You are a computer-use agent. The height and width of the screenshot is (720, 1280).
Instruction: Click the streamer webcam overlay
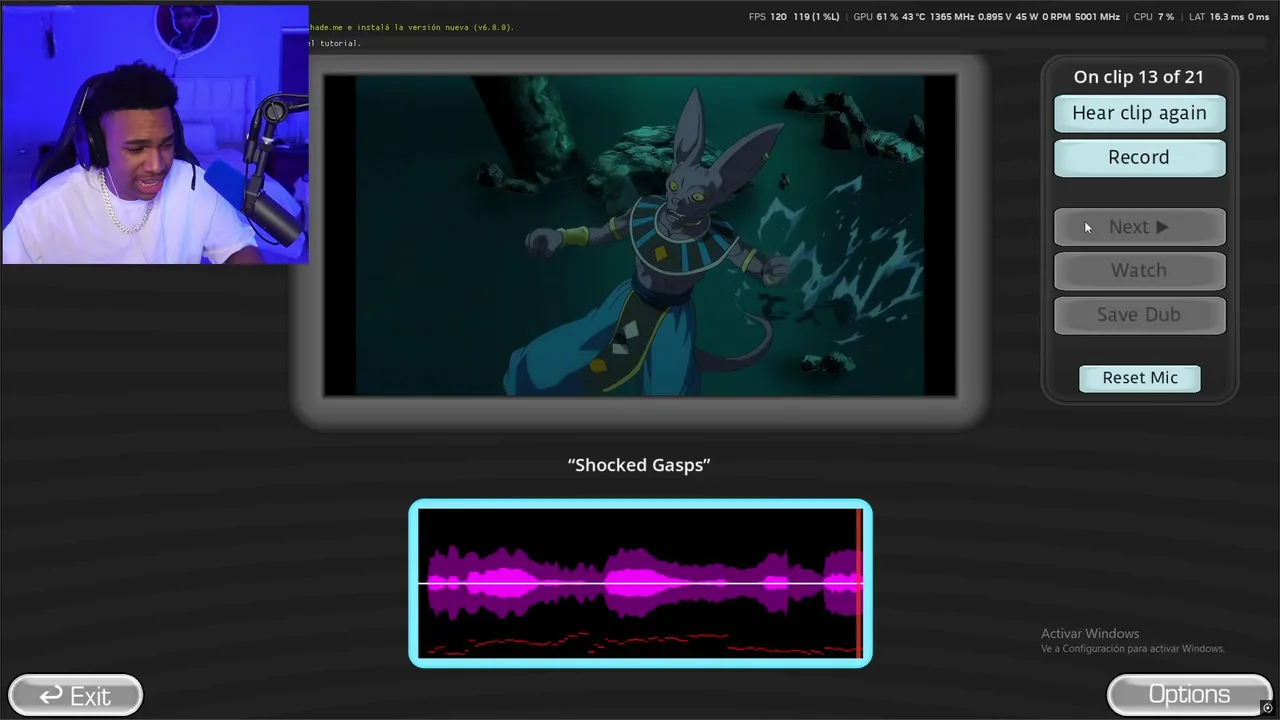pos(155,134)
